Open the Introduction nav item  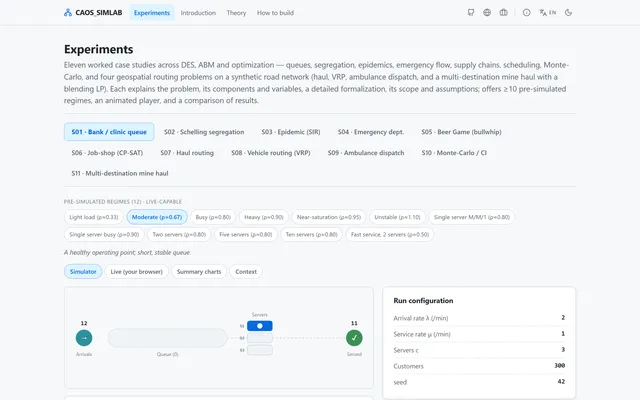click(x=198, y=13)
